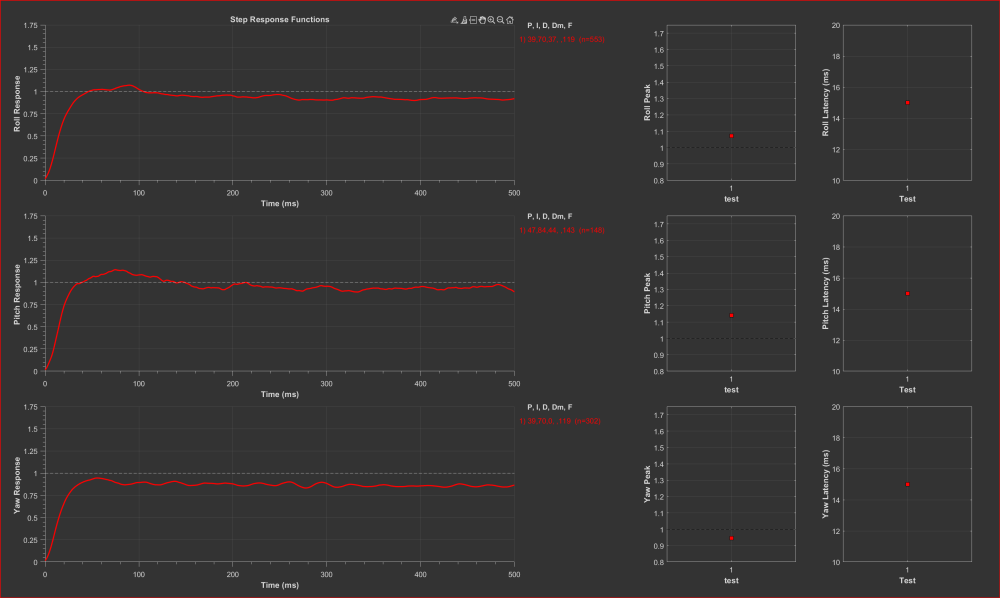
Task: Click the Yaw Latency data point
Action: pyautogui.click(x=907, y=484)
